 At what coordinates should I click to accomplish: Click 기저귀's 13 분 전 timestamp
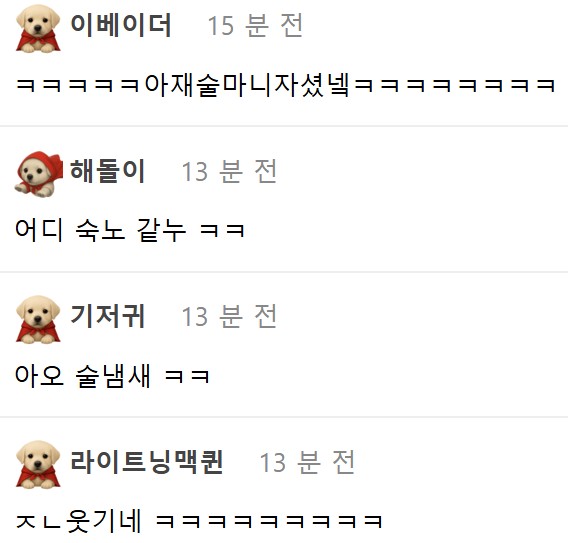[x=229, y=316]
